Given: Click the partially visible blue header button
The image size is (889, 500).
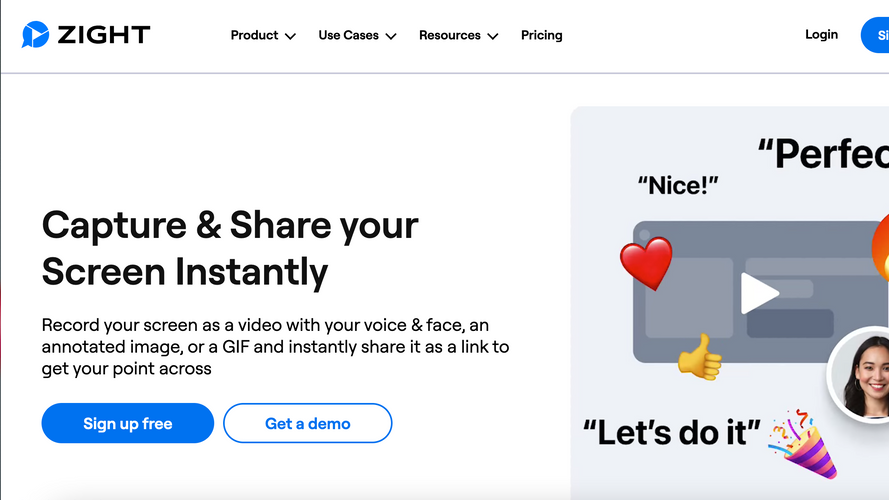Looking at the screenshot, I should point(875,35).
